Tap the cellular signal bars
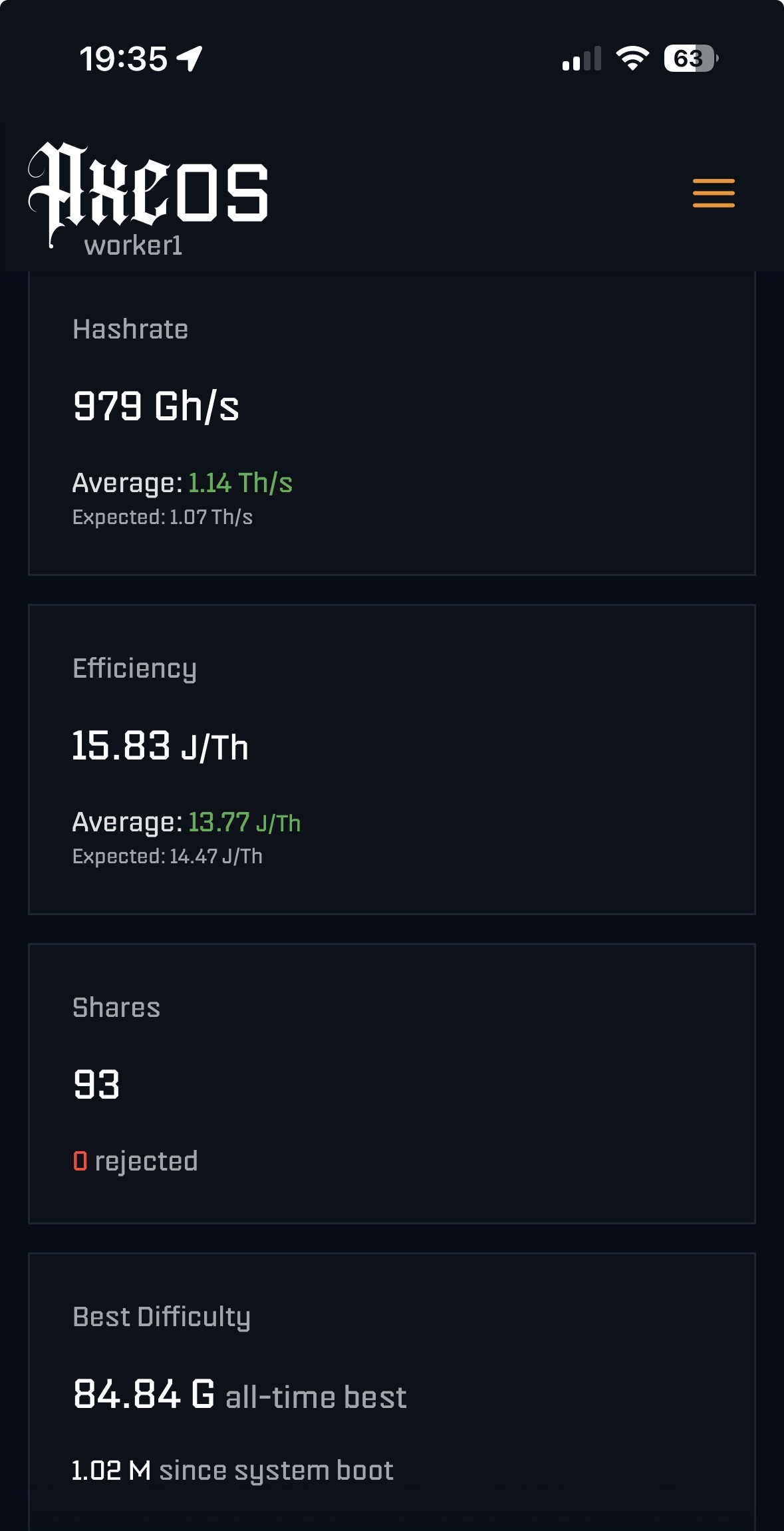The image size is (784, 1531). click(581, 59)
